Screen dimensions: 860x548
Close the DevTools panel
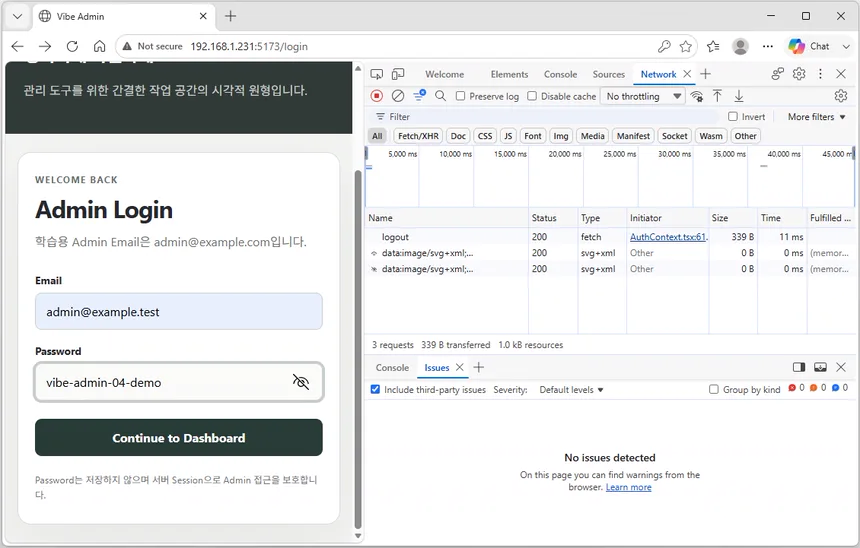coord(841,74)
